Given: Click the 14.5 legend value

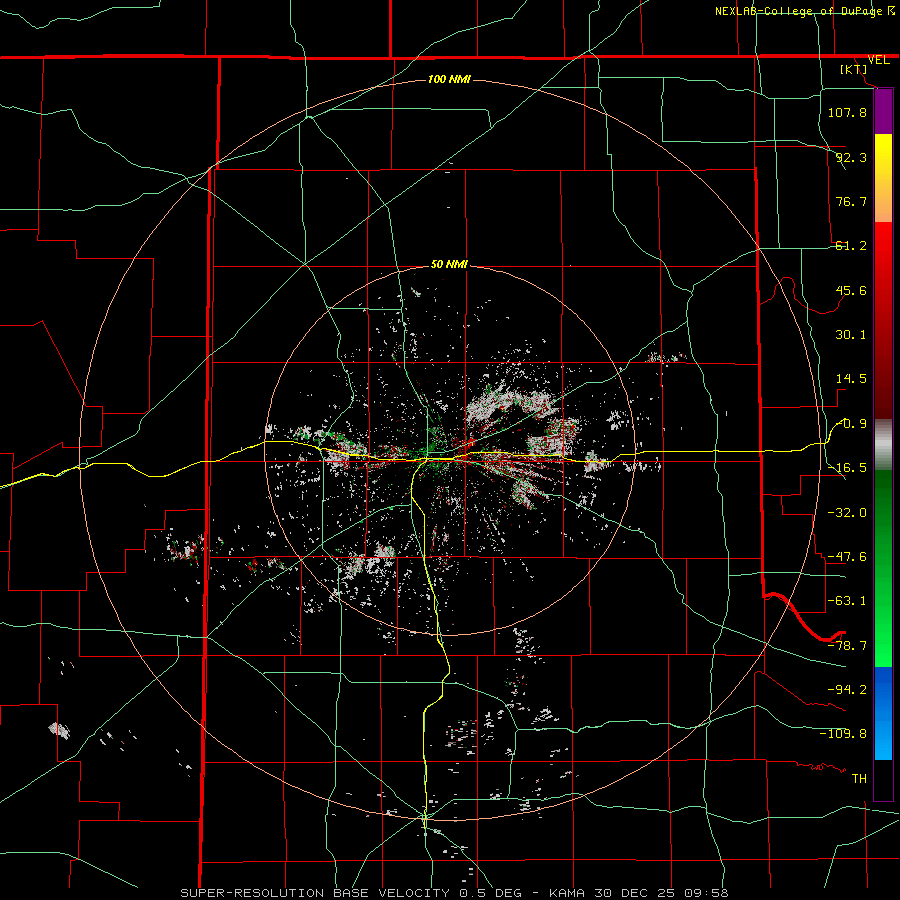Looking at the screenshot, I should click(x=851, y=379).
